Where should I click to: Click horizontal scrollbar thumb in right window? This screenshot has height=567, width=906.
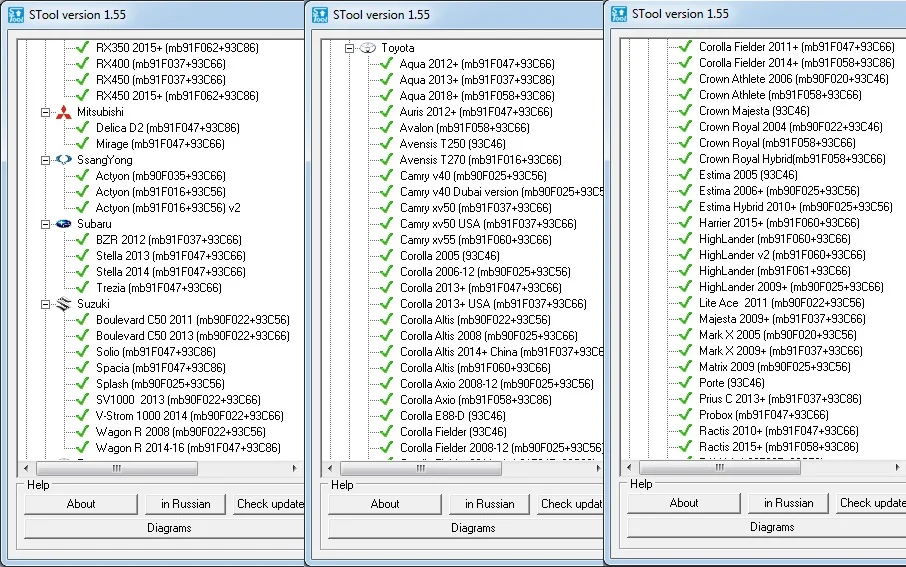pos(719,467)
